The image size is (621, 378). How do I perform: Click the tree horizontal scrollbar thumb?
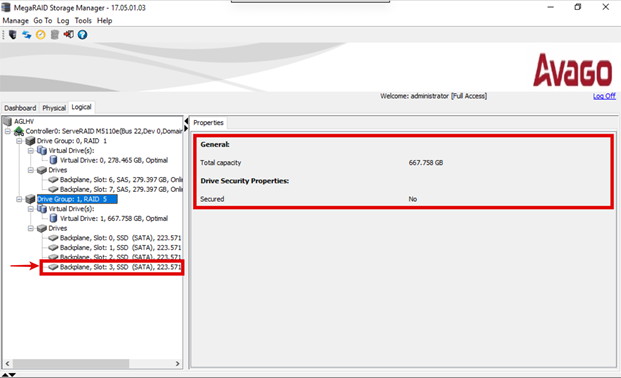[71, 363]
